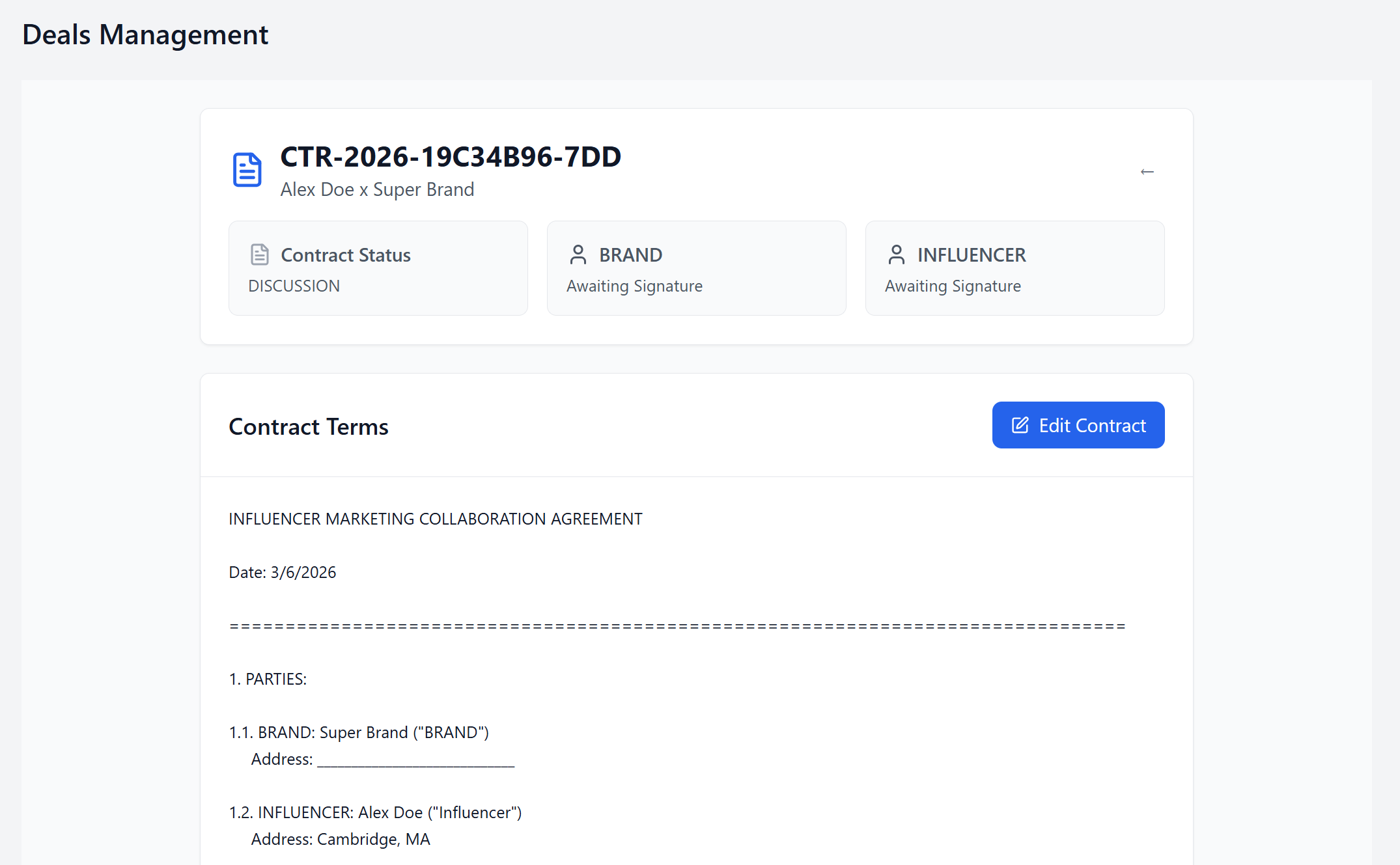The width and height of the screenshot is (1400, 865).
Task: Click the blank BRAND address line
Action: [x=383, y=759]
